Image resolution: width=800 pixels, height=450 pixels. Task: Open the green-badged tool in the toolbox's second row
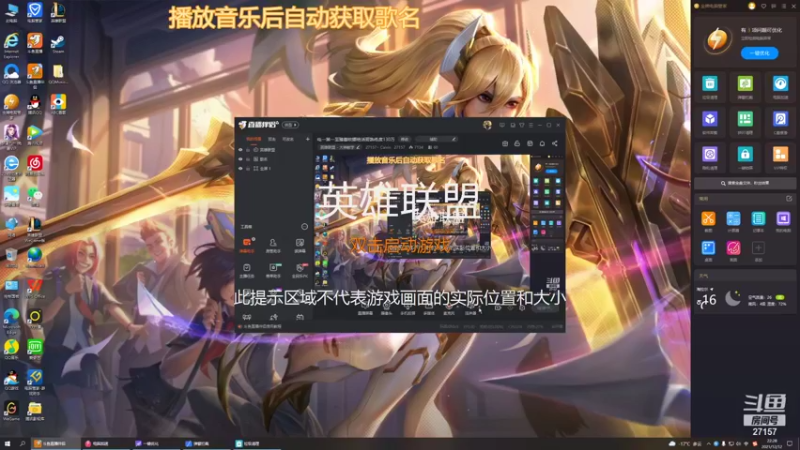[273, 270]
